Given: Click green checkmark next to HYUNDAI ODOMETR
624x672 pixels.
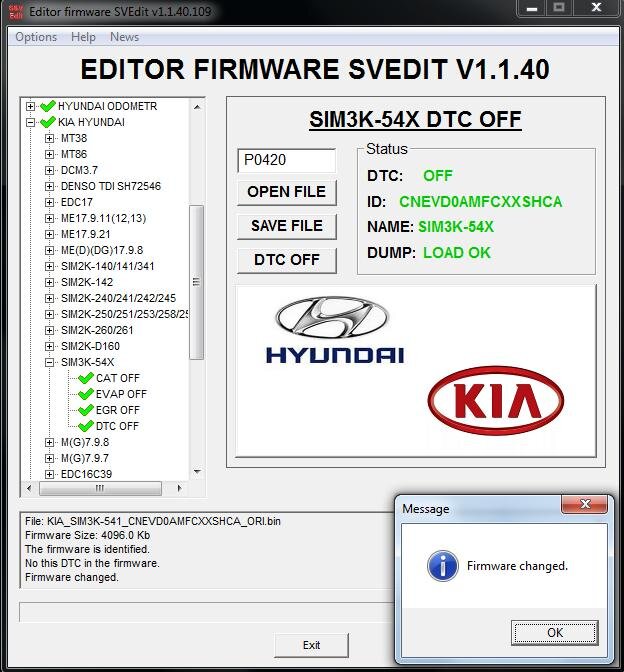Looking at the screenshot, I should tap(48, 106).
